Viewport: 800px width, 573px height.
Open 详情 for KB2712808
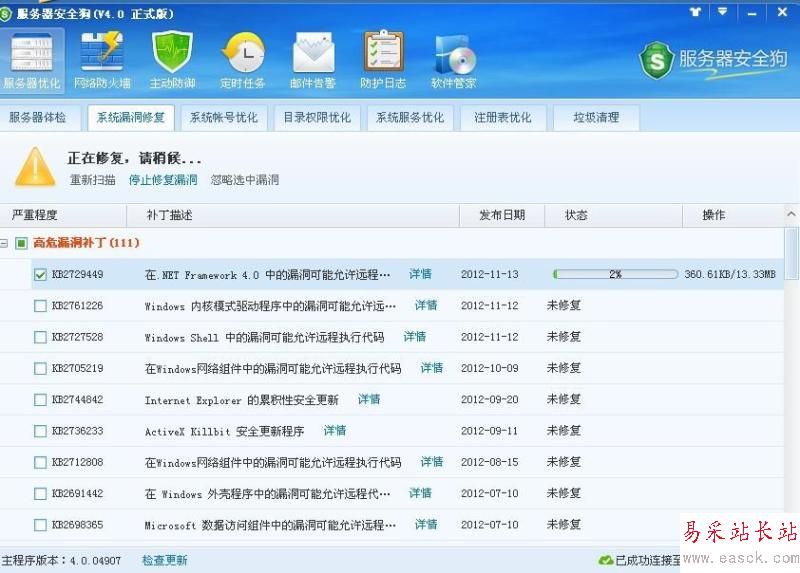click(x=432, y=462)
